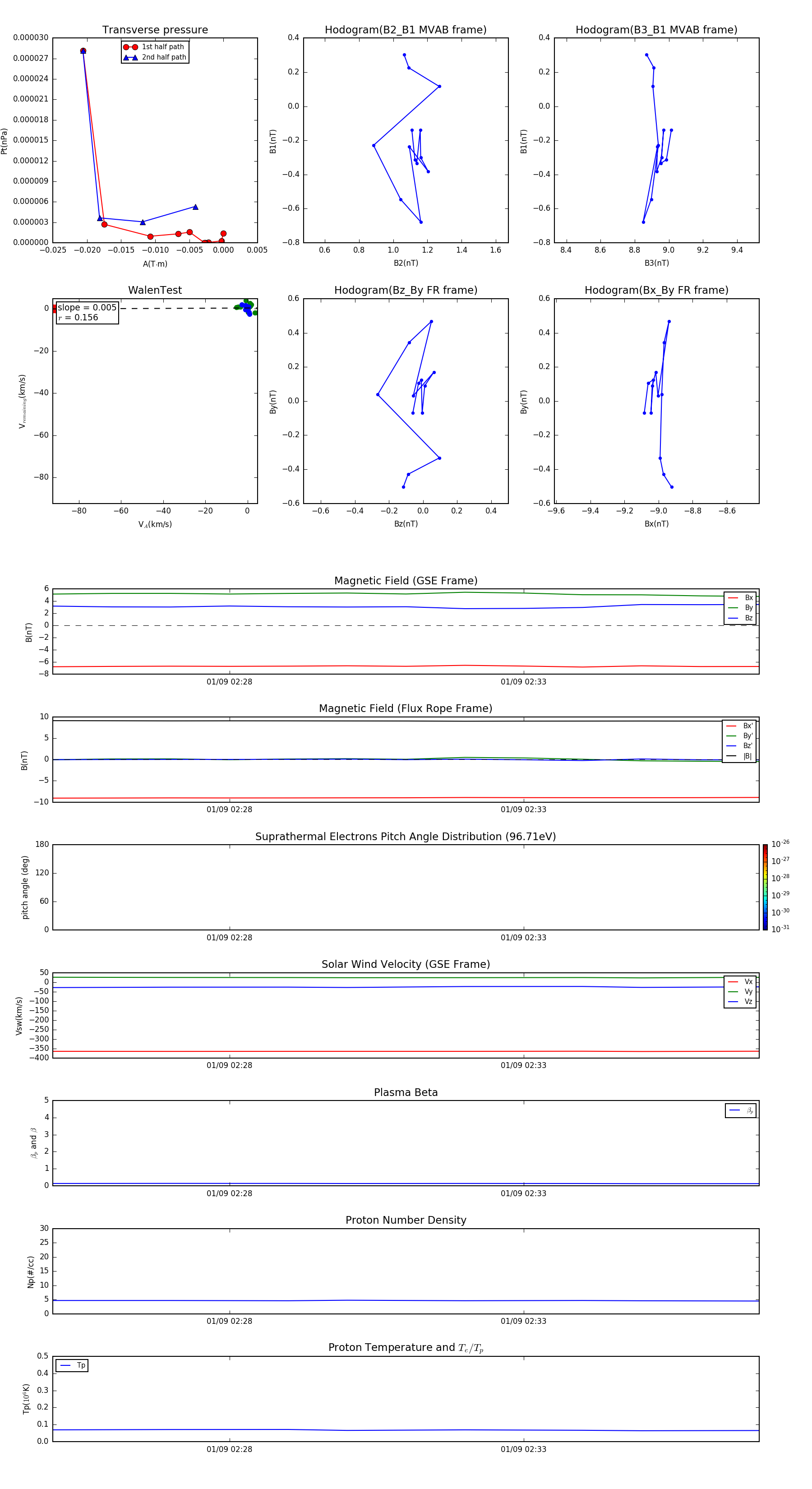812x1489 pixels.
Task: Click the 'WalenTest' plot title
Action: click(x=155, y=290)
